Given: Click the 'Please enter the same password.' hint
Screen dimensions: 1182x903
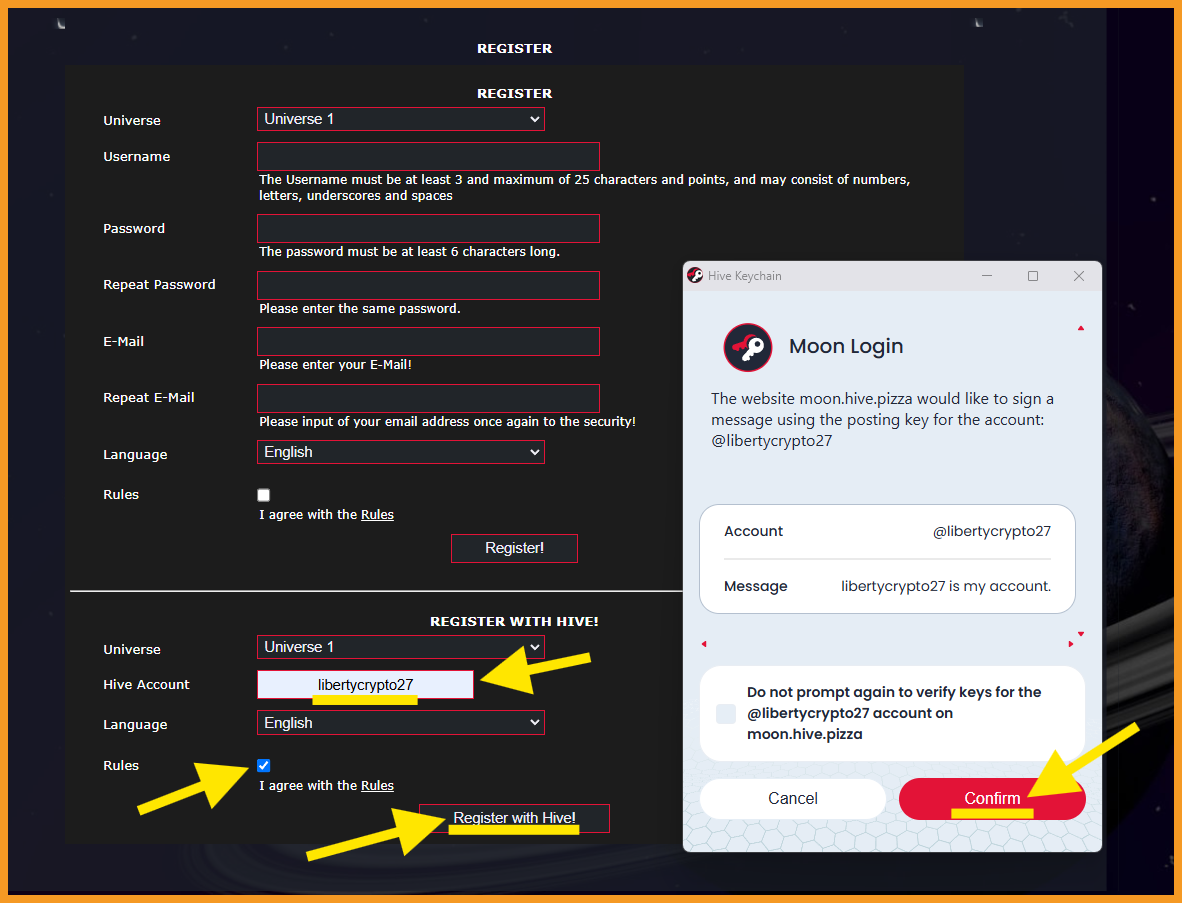Looking at the screenshot, I should click(x=360, y=309).
